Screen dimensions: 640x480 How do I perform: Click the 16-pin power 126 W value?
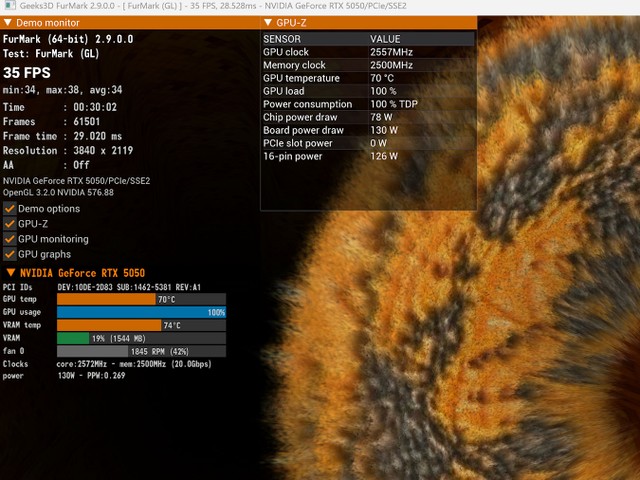click(384, 156)
